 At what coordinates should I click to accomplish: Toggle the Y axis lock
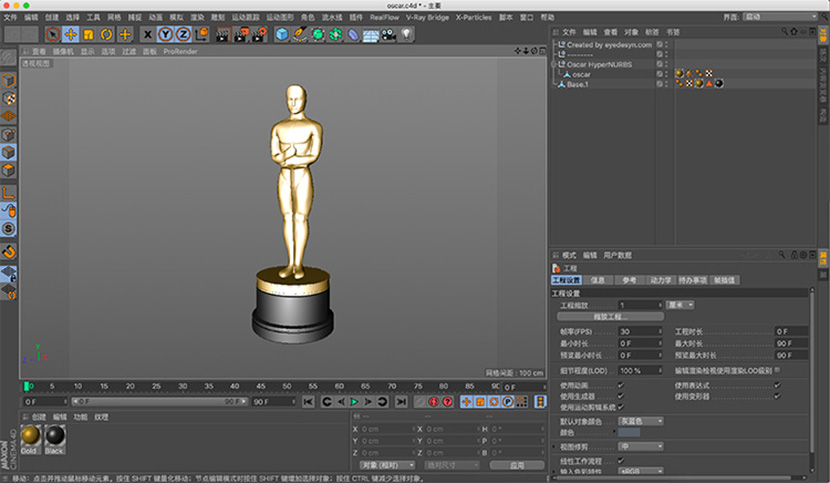[x=166, y=34]
